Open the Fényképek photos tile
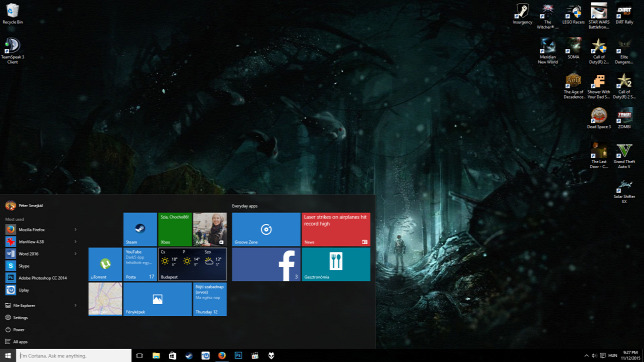The width and height of the screenshot is (644, 362). (x=157, y=299)
